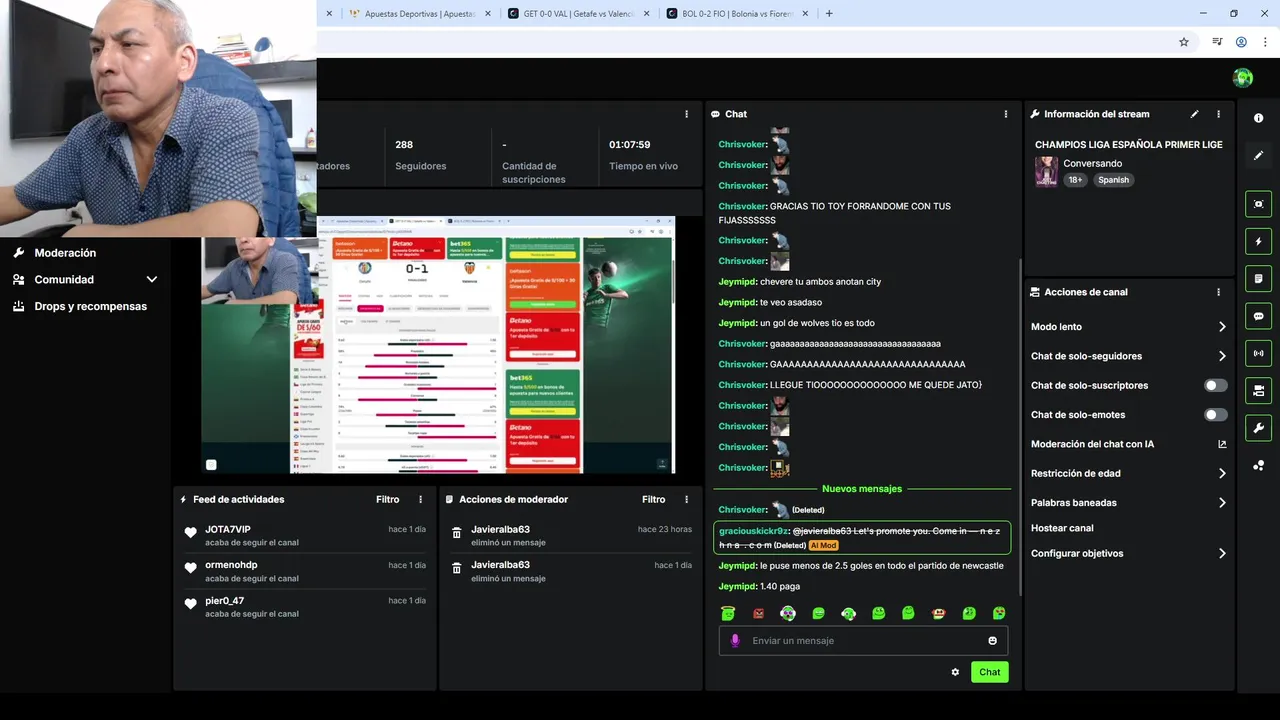Click JOTA7VIP in activity feed
This screenshot has width=1280, height=720.
228,529
